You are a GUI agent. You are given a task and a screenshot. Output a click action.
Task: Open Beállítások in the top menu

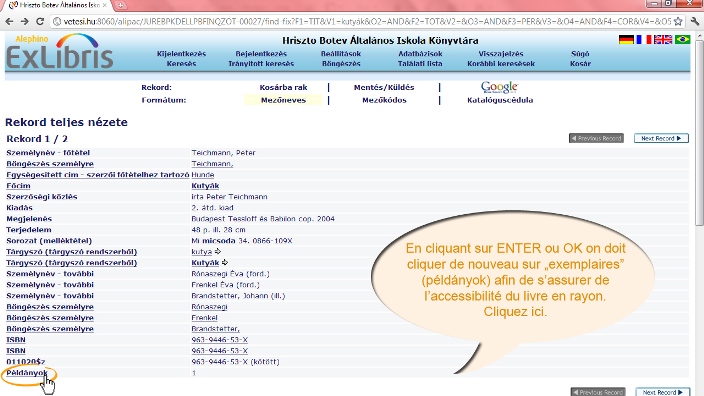(341, 54)
